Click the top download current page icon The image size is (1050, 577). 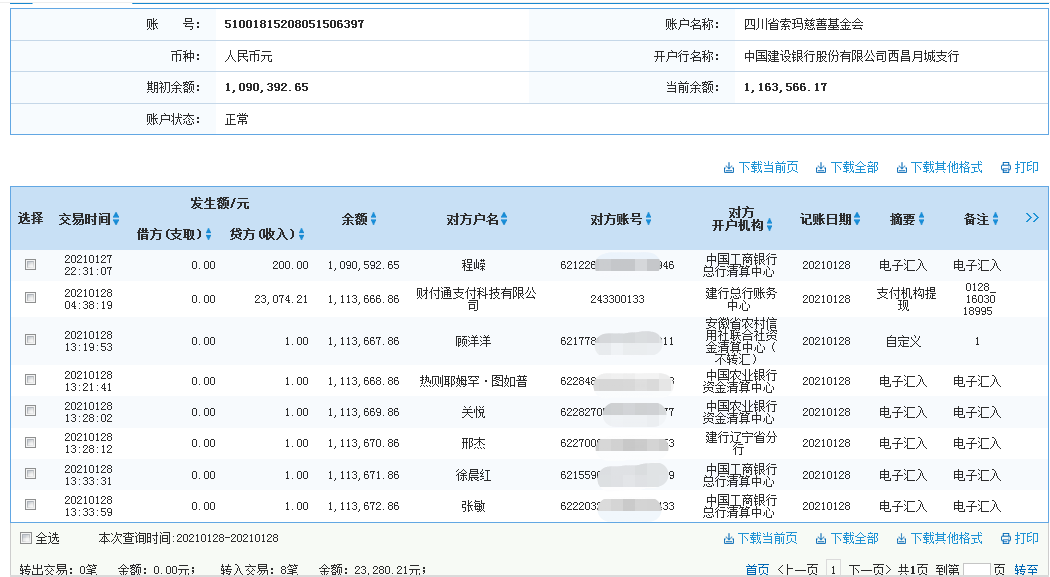pyautogui.click(x=729, y=168)
